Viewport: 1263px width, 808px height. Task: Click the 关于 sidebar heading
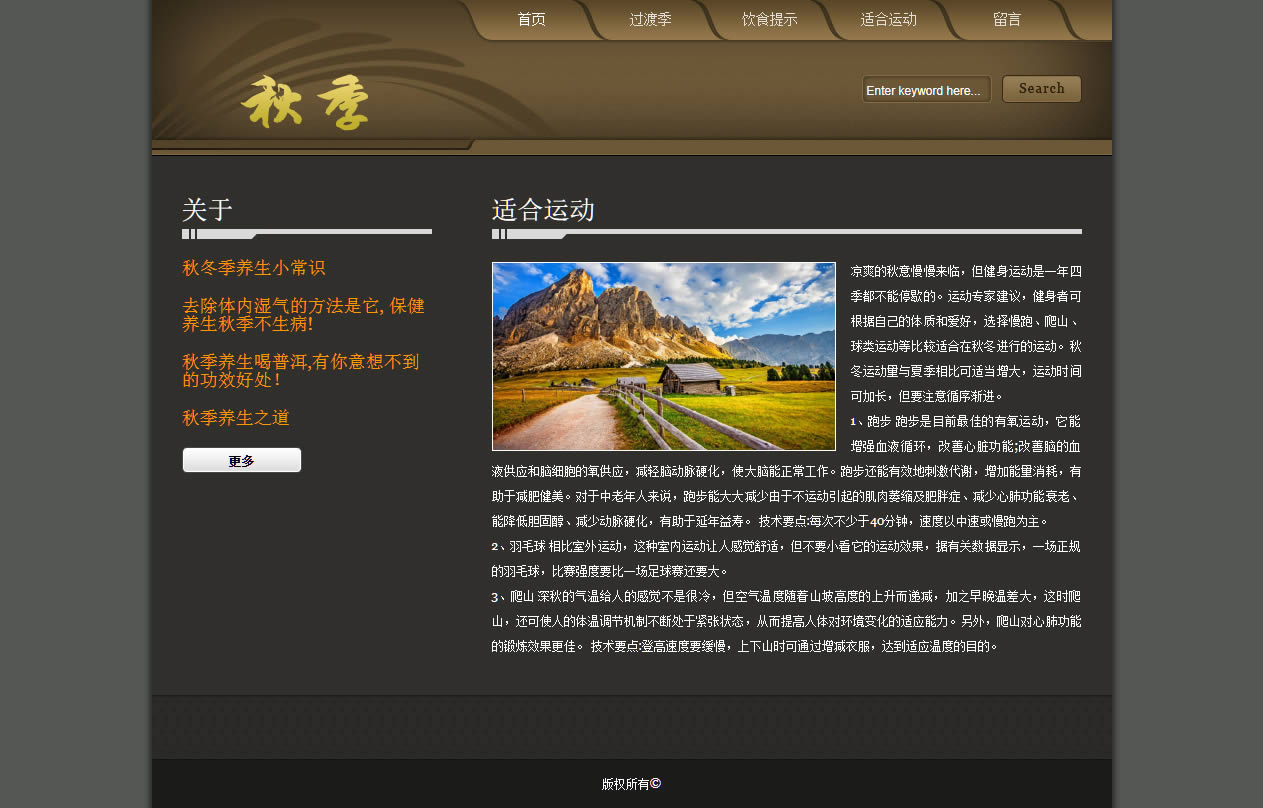(x=207, y=210)
